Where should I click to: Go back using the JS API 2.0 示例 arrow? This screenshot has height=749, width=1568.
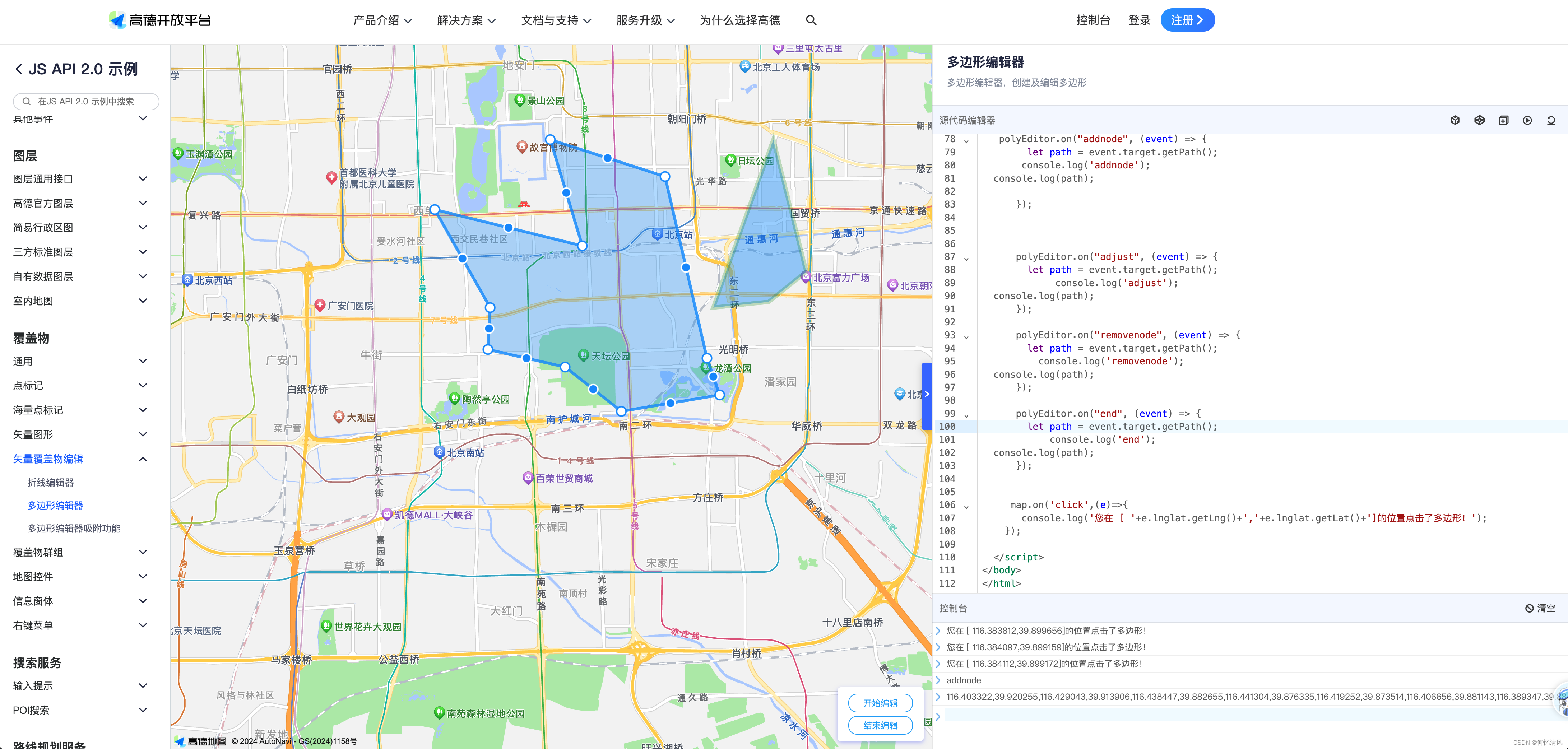pos(19,69)
